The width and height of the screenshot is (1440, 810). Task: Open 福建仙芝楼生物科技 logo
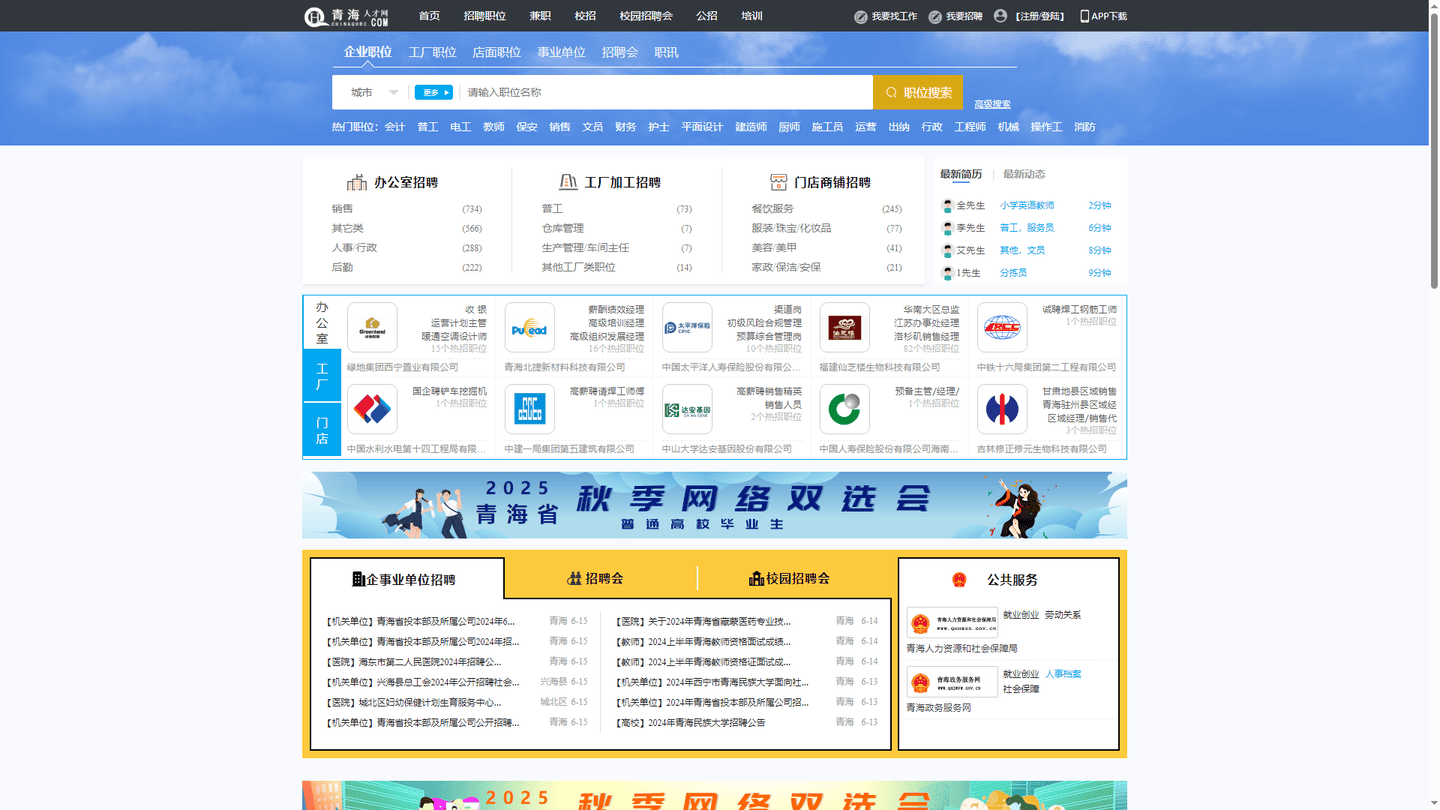(x=845, y=328)
